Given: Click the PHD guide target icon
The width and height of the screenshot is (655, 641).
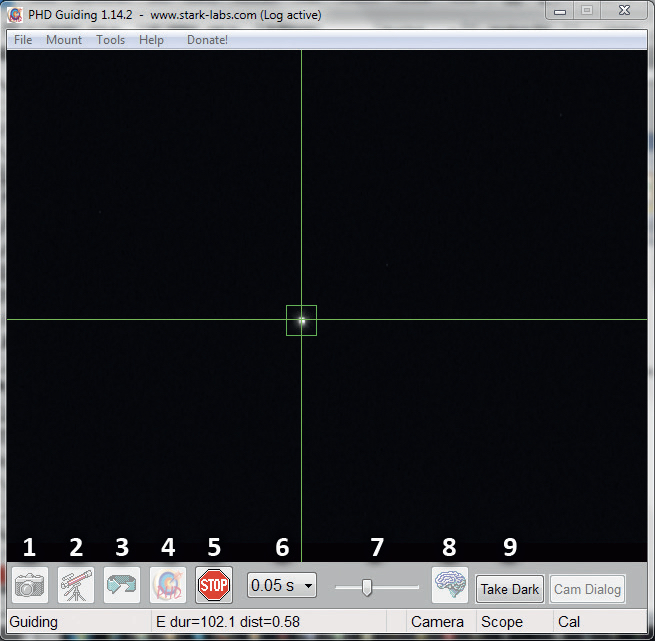Looking at the screenshot, I should [168, 585].
